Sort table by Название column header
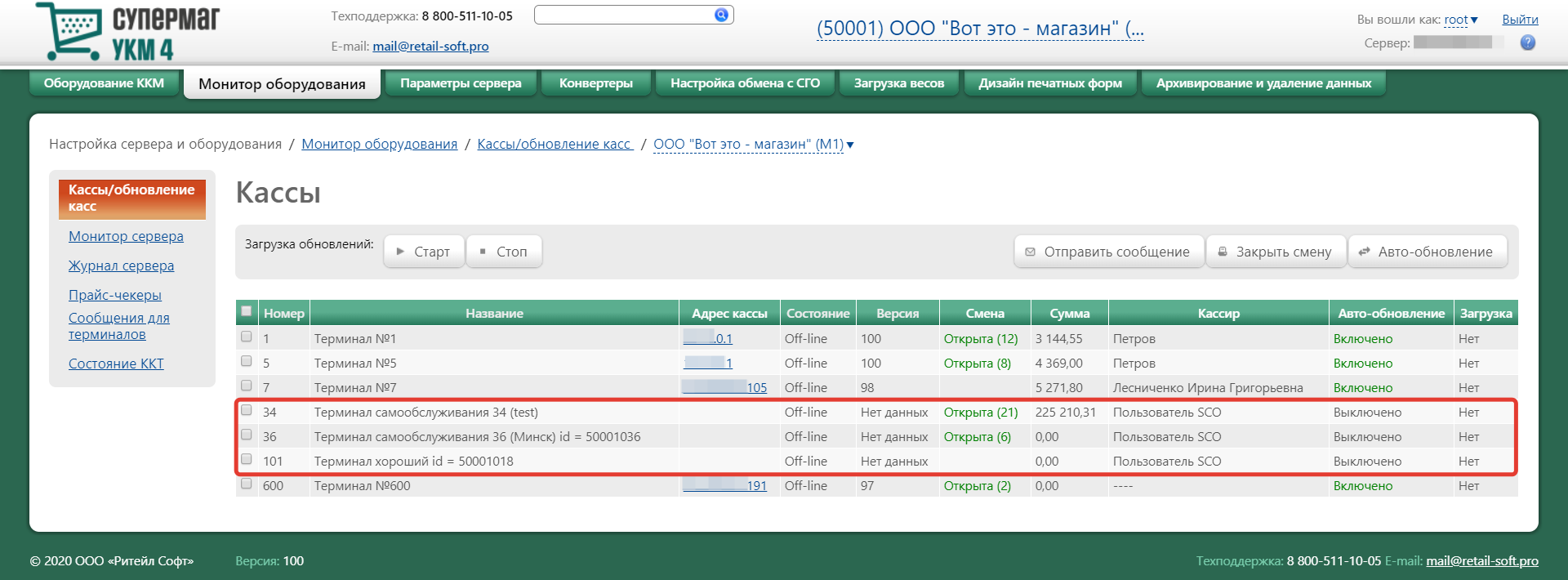The height and width of the screenshot is (580, 1568). click(494, 313)
